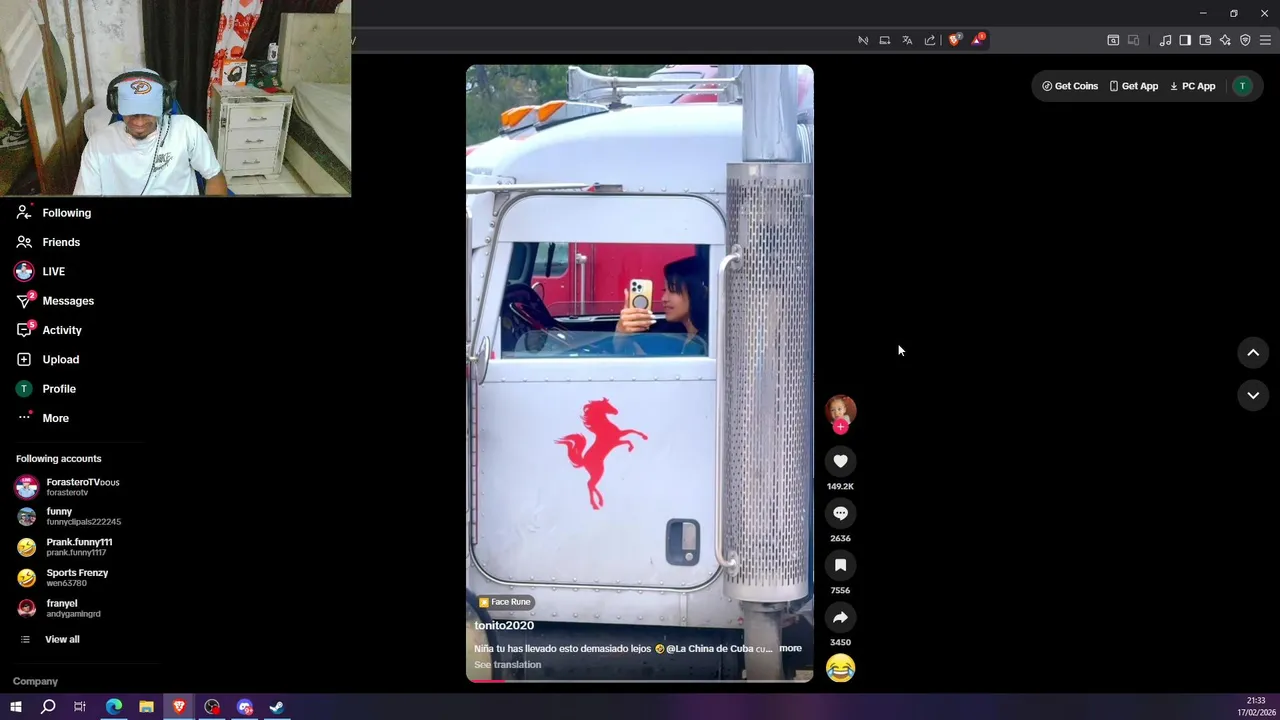
Task: Expand caption with more link
Action: pyautogui.click(x=790, y=648)
